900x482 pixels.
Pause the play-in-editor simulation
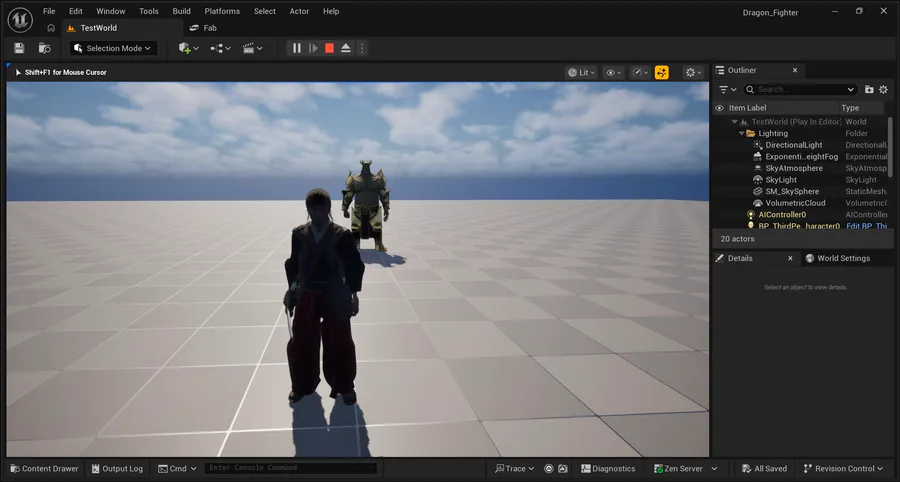[x=297, y=48]
